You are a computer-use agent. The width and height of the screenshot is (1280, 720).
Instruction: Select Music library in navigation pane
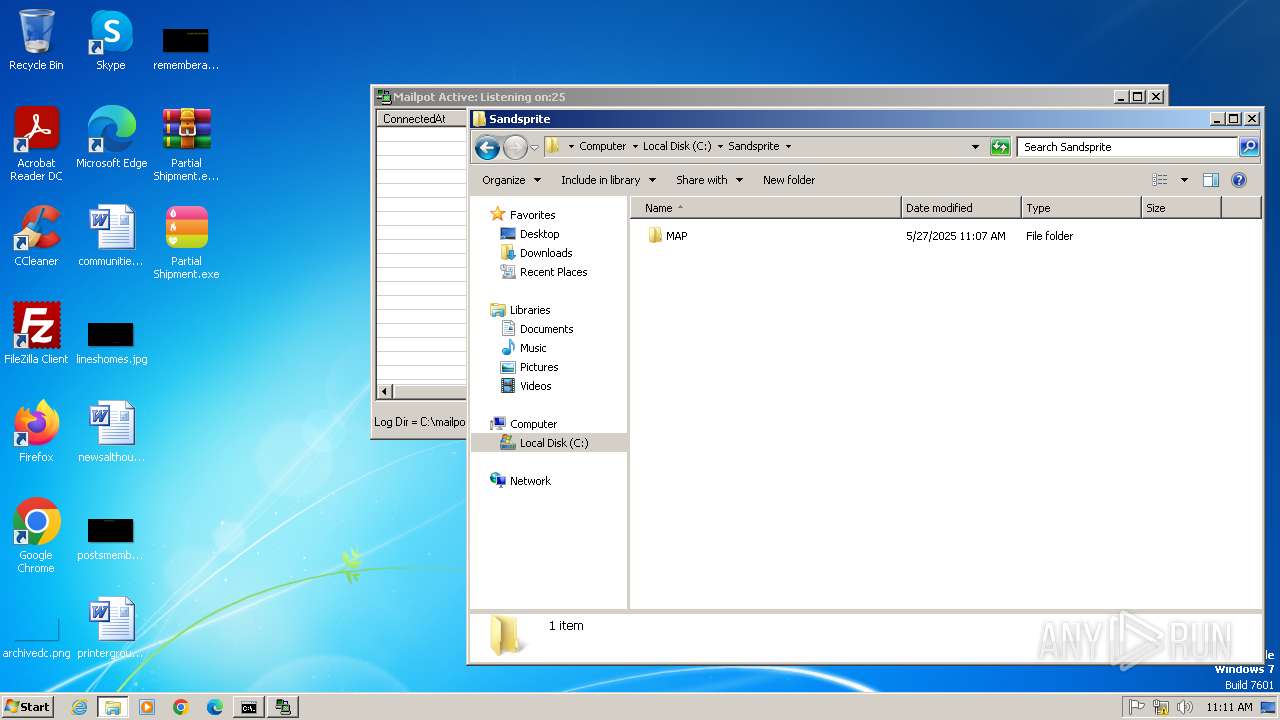pyautogui.click(x=533, y=348)
